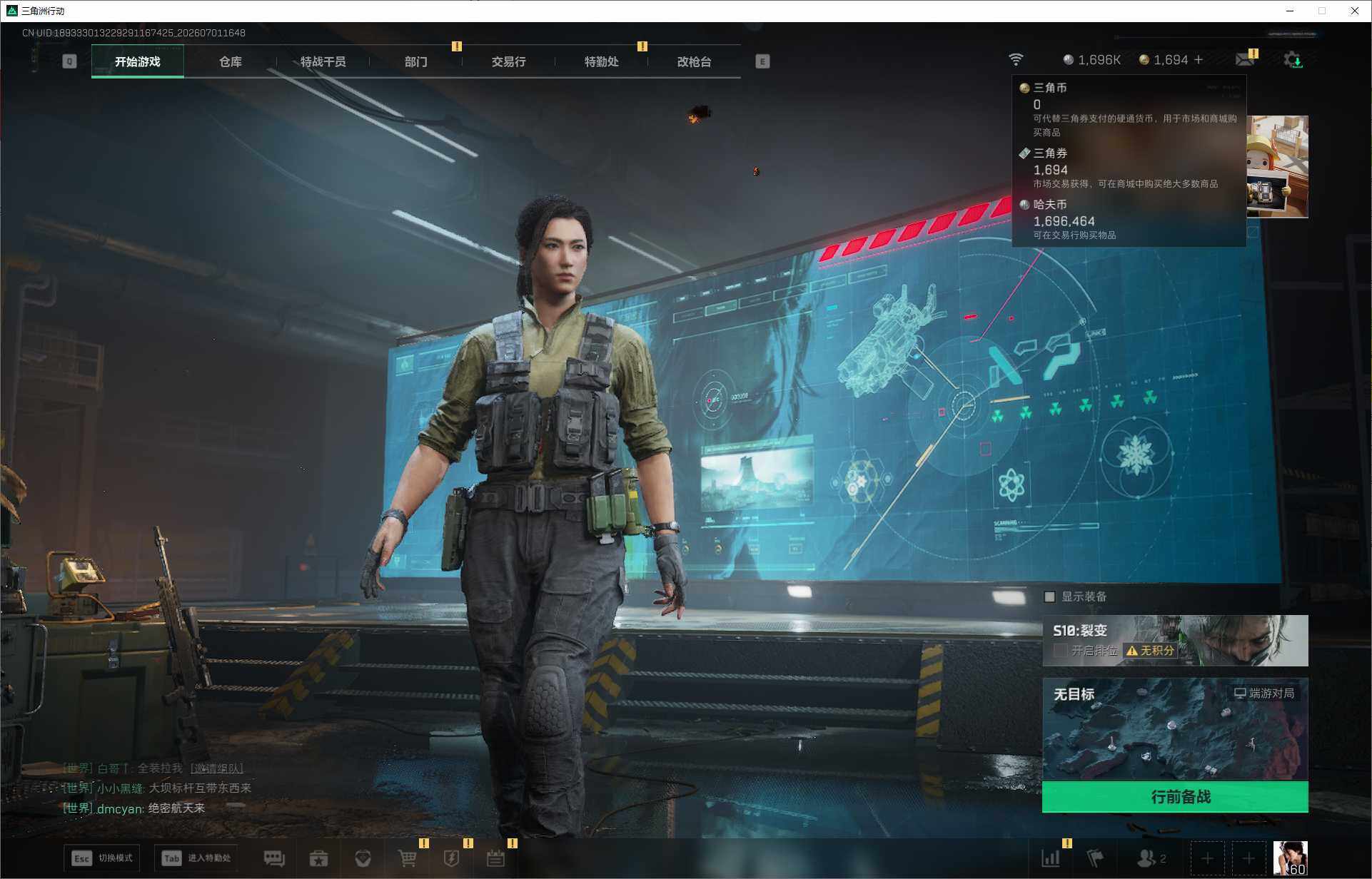
Task: Open the calendar events icon
Action: pos(495,858)
